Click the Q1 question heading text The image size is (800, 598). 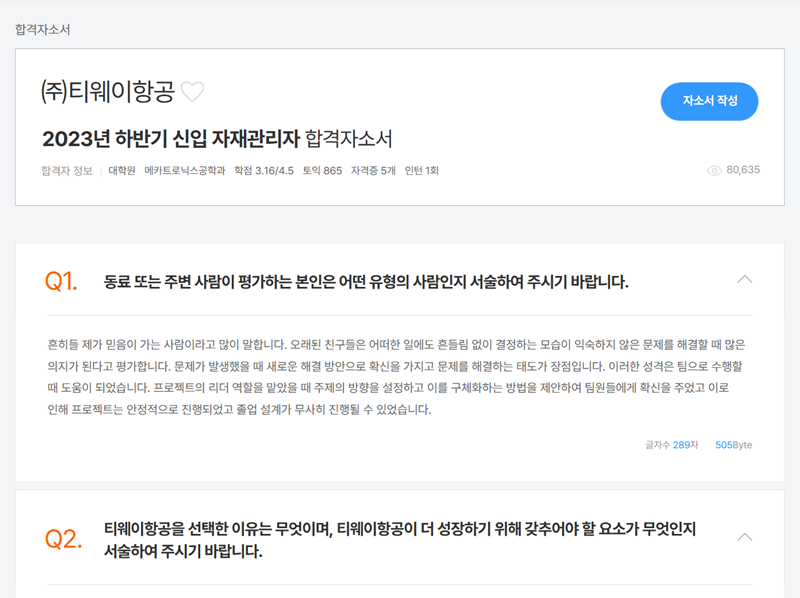coord(366,282)
